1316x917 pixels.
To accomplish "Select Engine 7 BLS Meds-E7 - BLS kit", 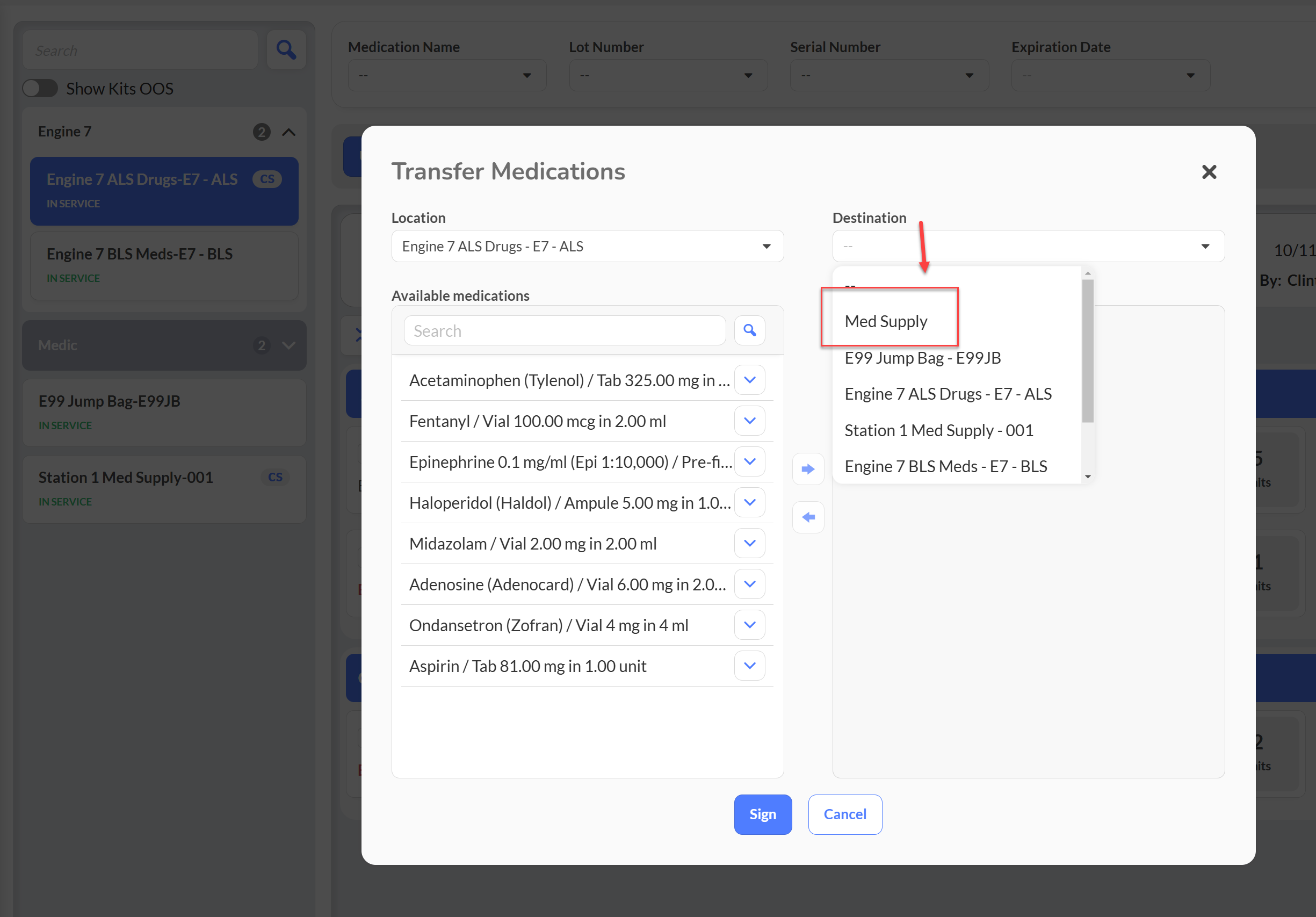I will tap(164, 265).
